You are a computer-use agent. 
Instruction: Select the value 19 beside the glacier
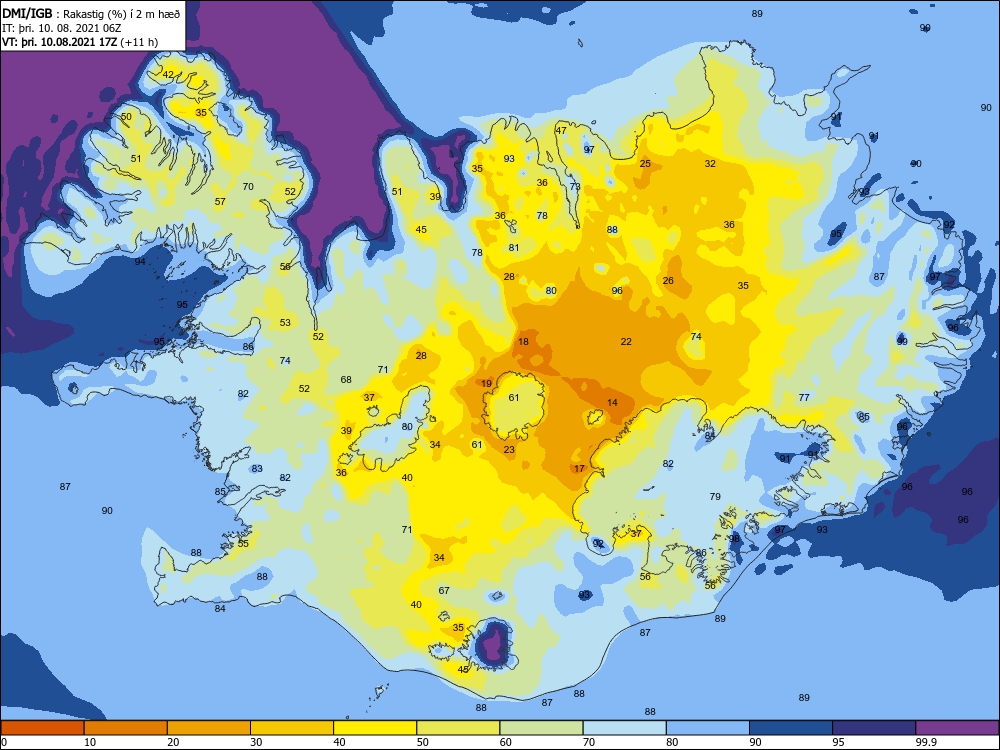coord(487,384)
